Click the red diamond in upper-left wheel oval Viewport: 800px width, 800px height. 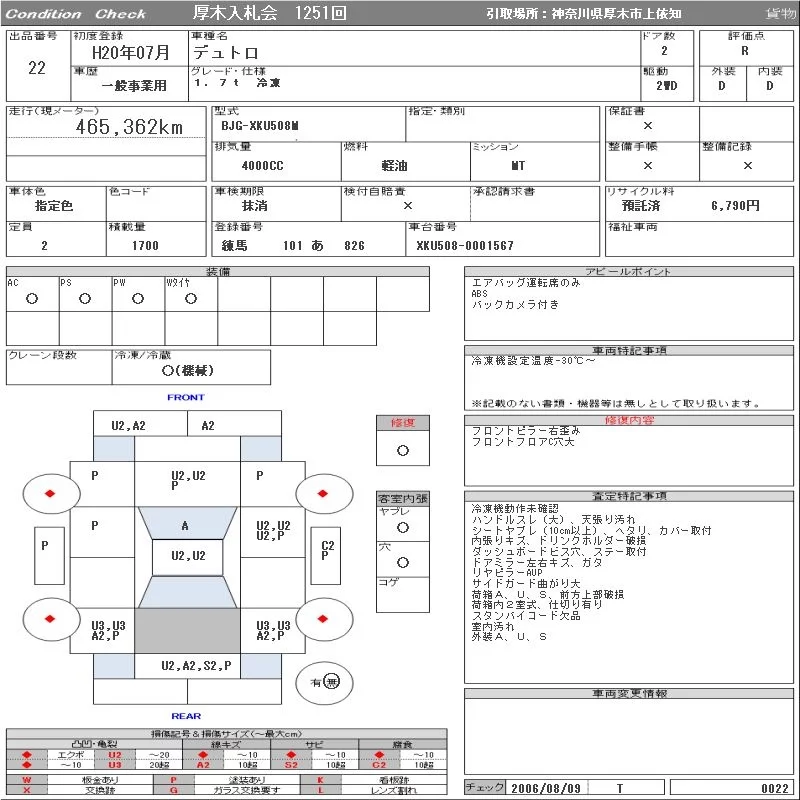tap(50, 493)
